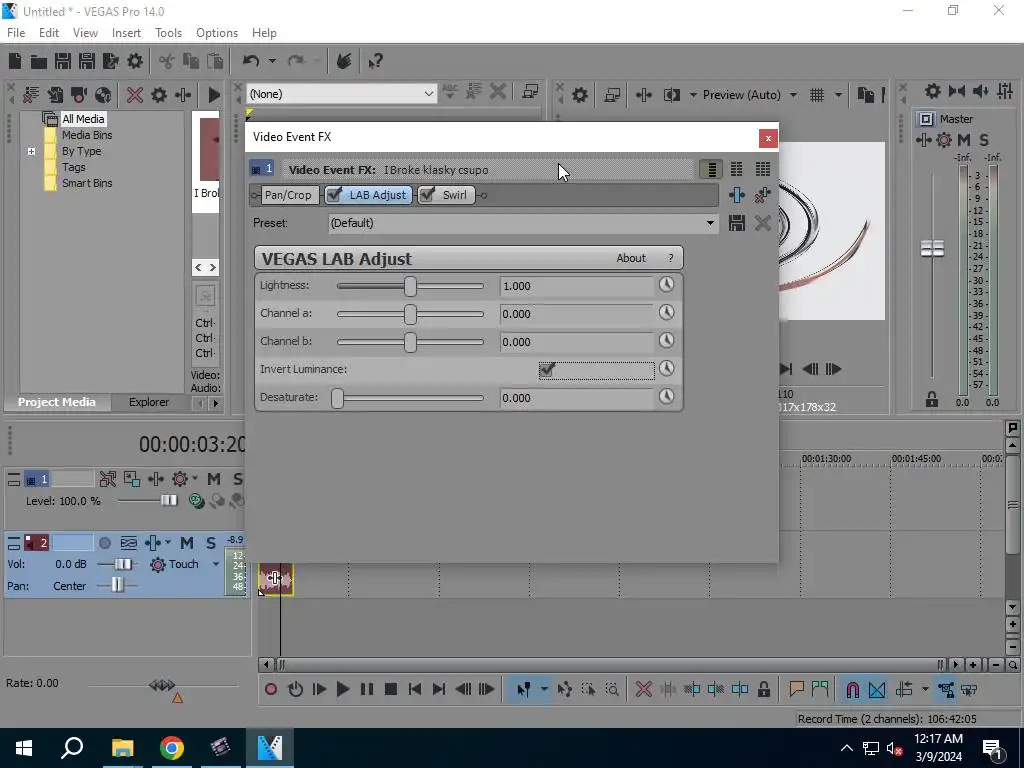Toggle the snapping magnet icon

pos(852,689)
